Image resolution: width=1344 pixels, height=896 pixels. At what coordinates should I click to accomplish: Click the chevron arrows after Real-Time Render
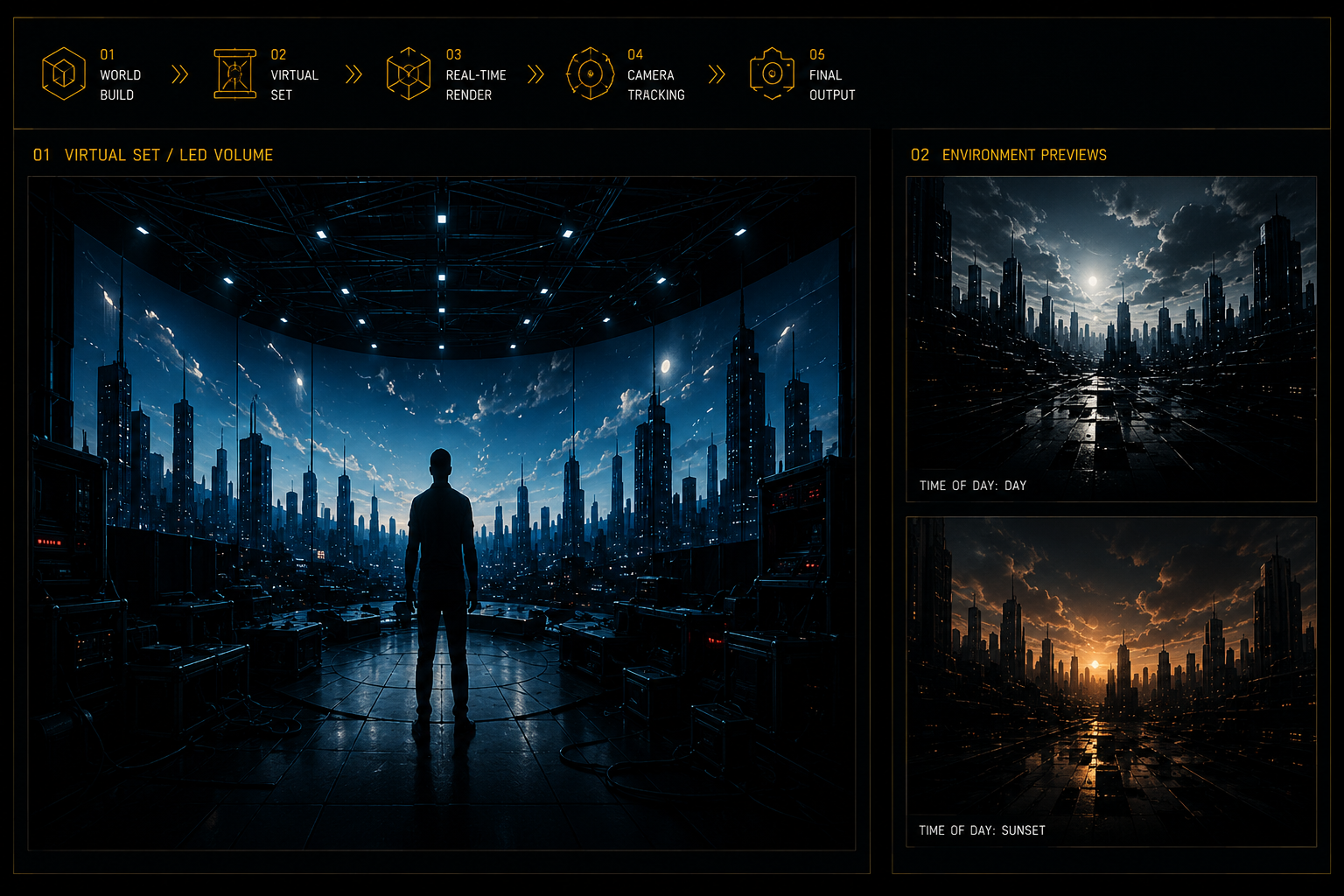point(535,74)
